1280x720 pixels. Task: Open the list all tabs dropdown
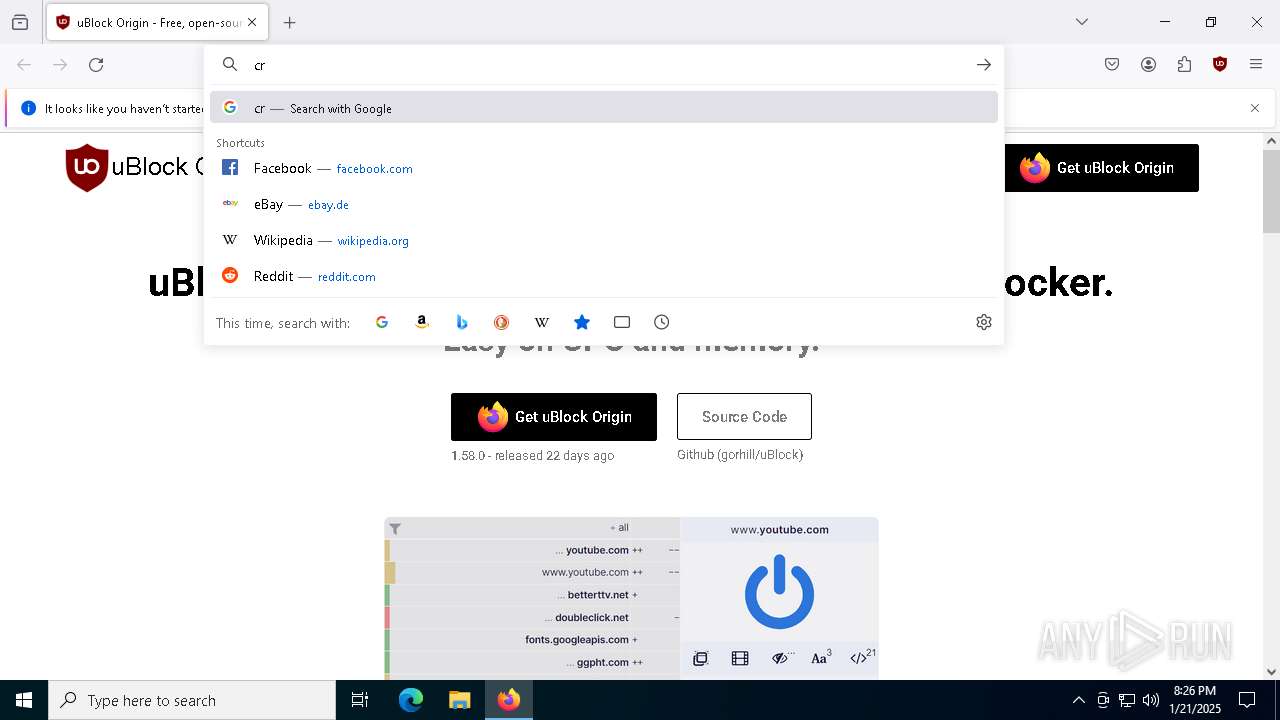(1082, 22)
